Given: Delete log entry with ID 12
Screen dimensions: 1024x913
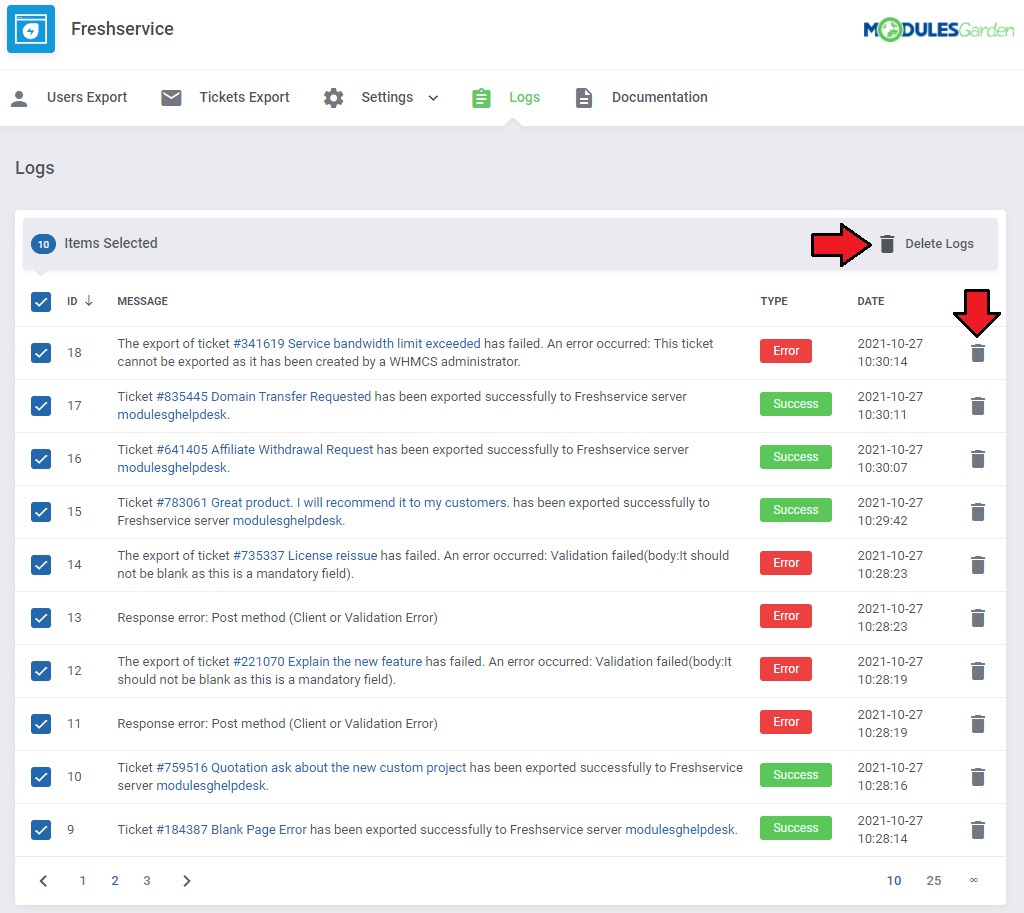Looking at the screenshot, I should [978, 670].
